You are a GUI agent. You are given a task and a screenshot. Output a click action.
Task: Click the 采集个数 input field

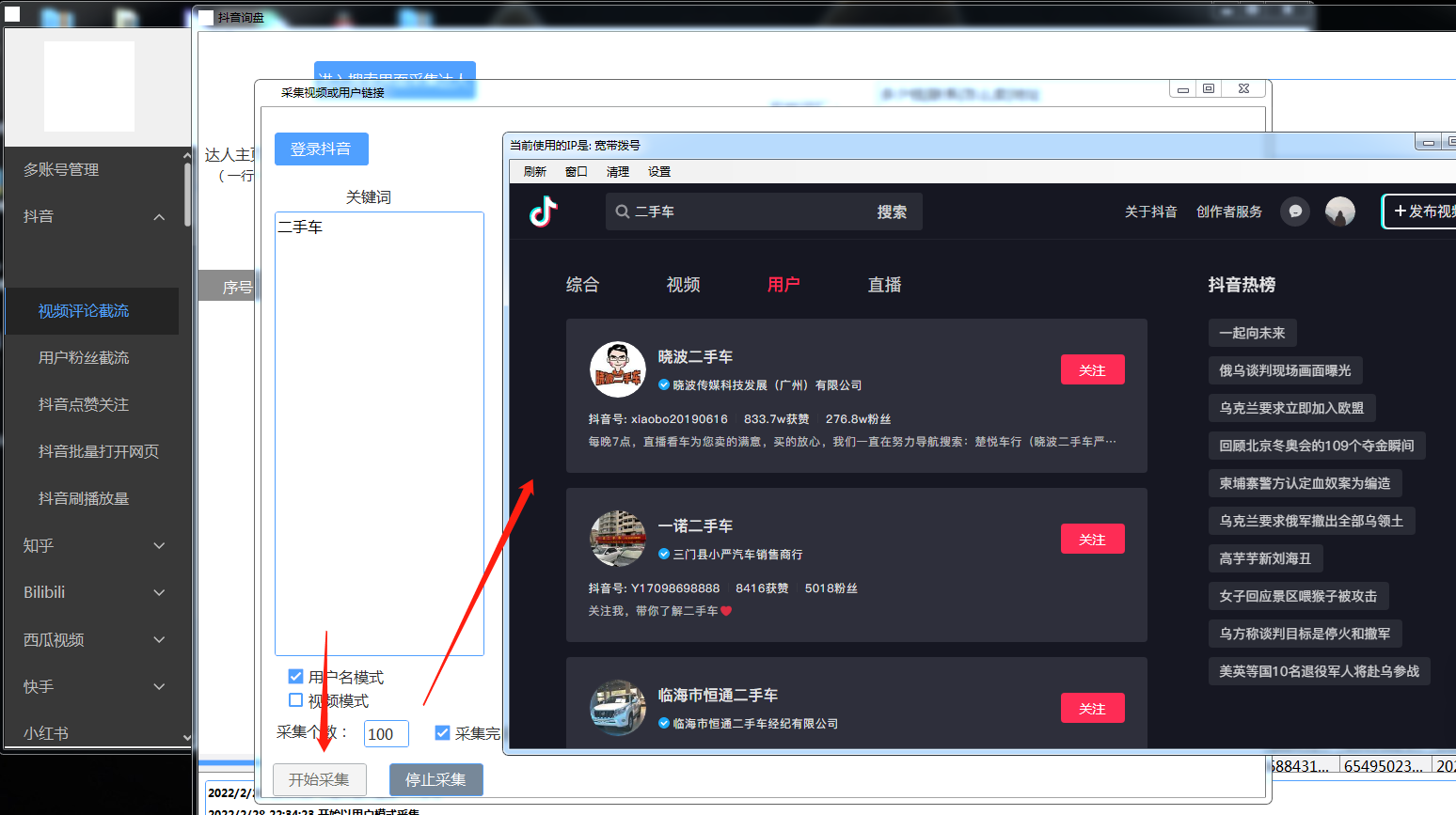pyautogui.click(x=387, y=734)
